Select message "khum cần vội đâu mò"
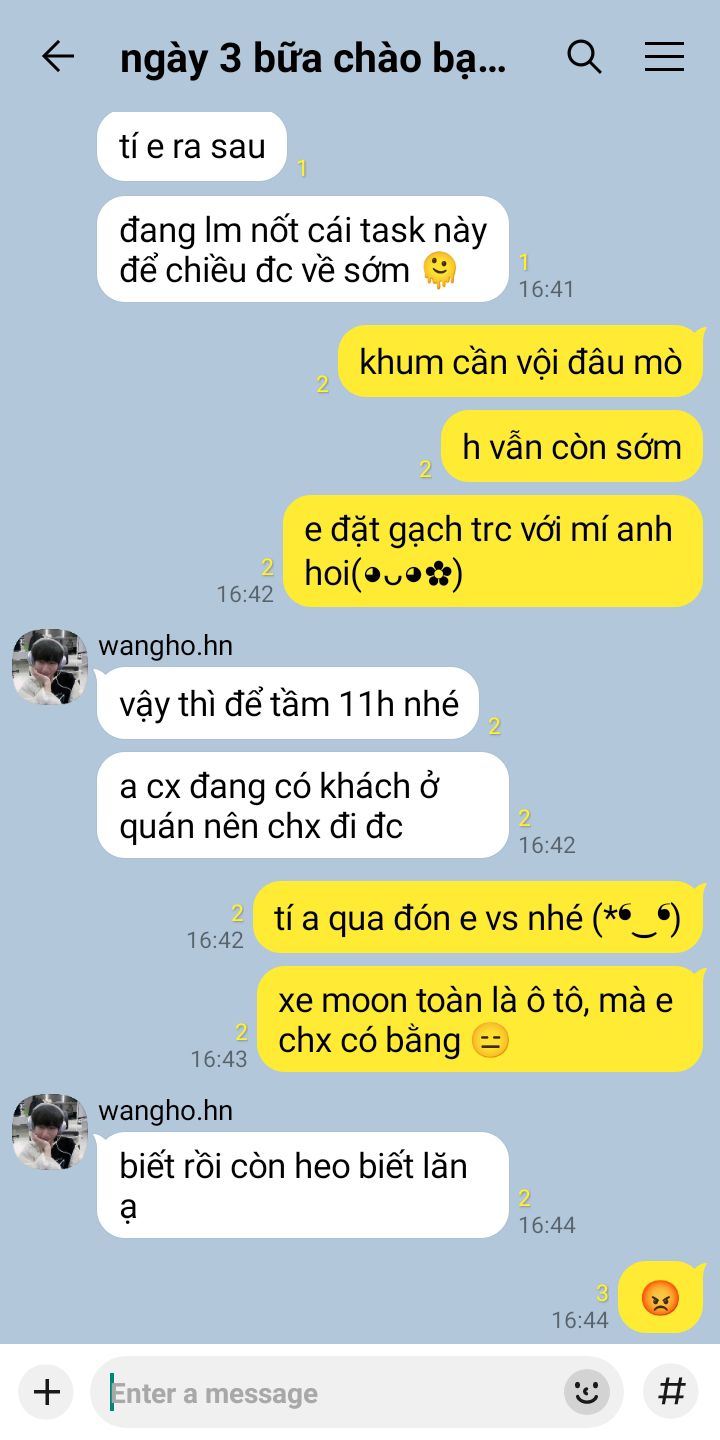Screen dimensions: 720x1440 521,361
